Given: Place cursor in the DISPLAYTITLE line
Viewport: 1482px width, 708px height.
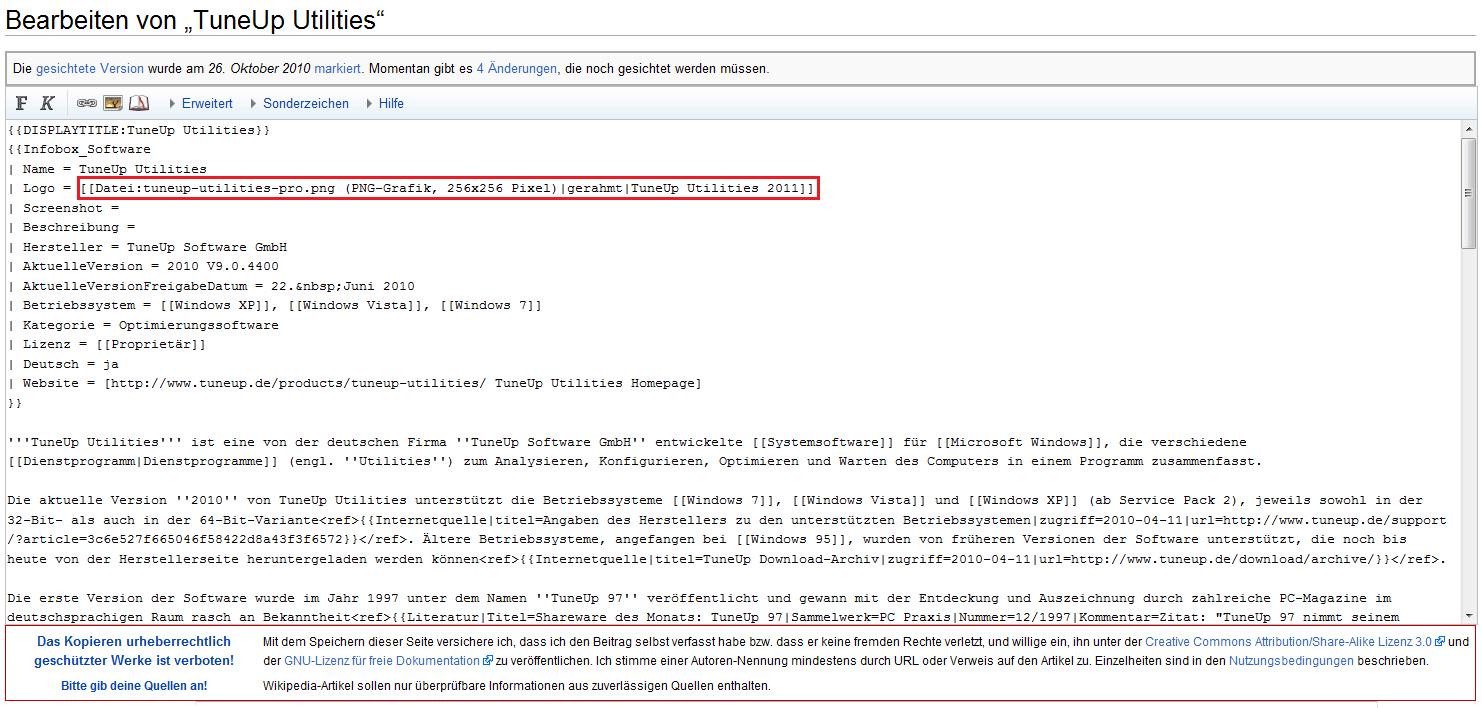Looking at the screenshot, I should click(140, 130).
